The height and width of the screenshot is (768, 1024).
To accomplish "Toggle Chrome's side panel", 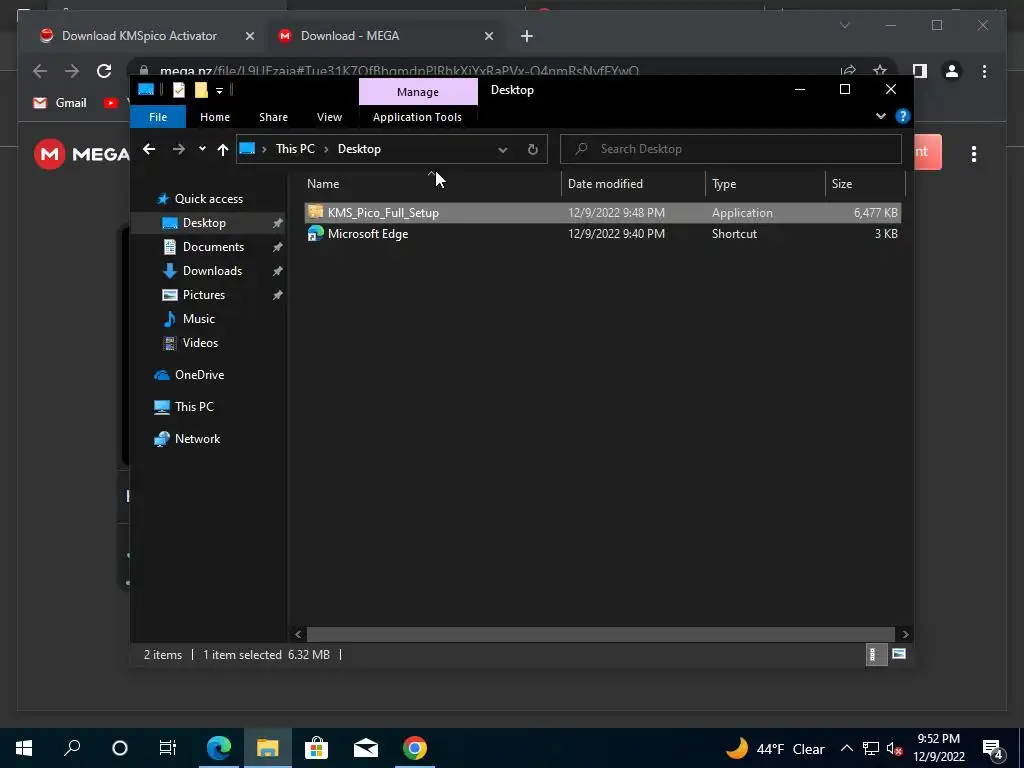I will click(920, 71).
